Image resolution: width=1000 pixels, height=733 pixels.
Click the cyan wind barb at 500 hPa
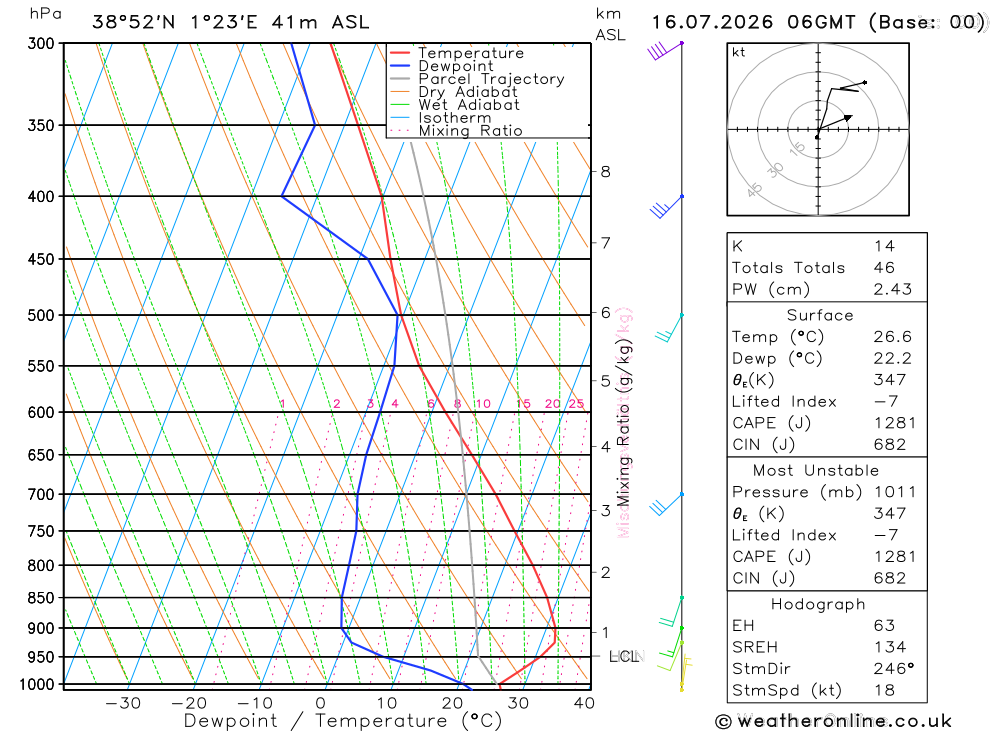tap(670, 328)
